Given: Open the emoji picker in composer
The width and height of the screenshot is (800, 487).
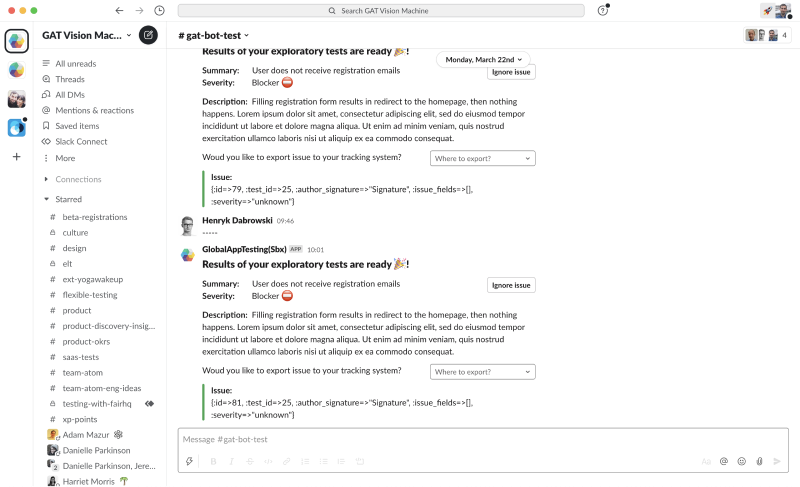Looking at the screenshot, I should (741, 461).
